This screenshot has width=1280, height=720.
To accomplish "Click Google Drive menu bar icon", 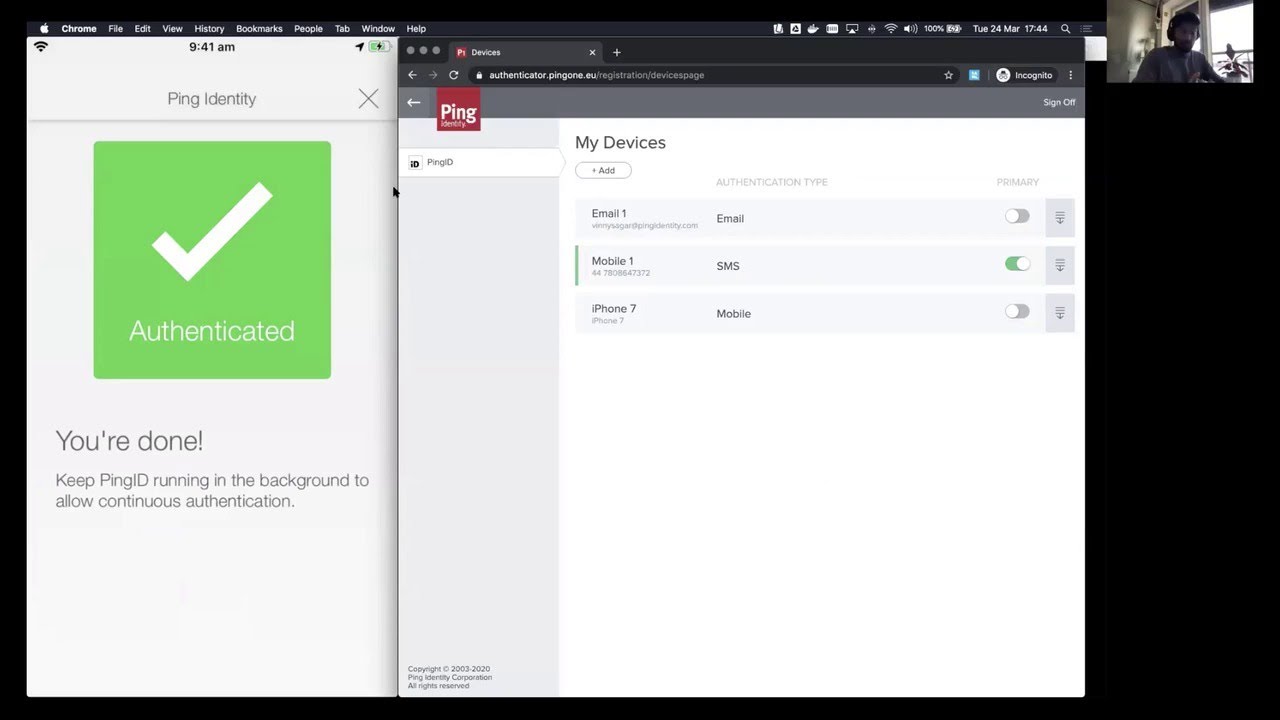I will coord(795,29).
